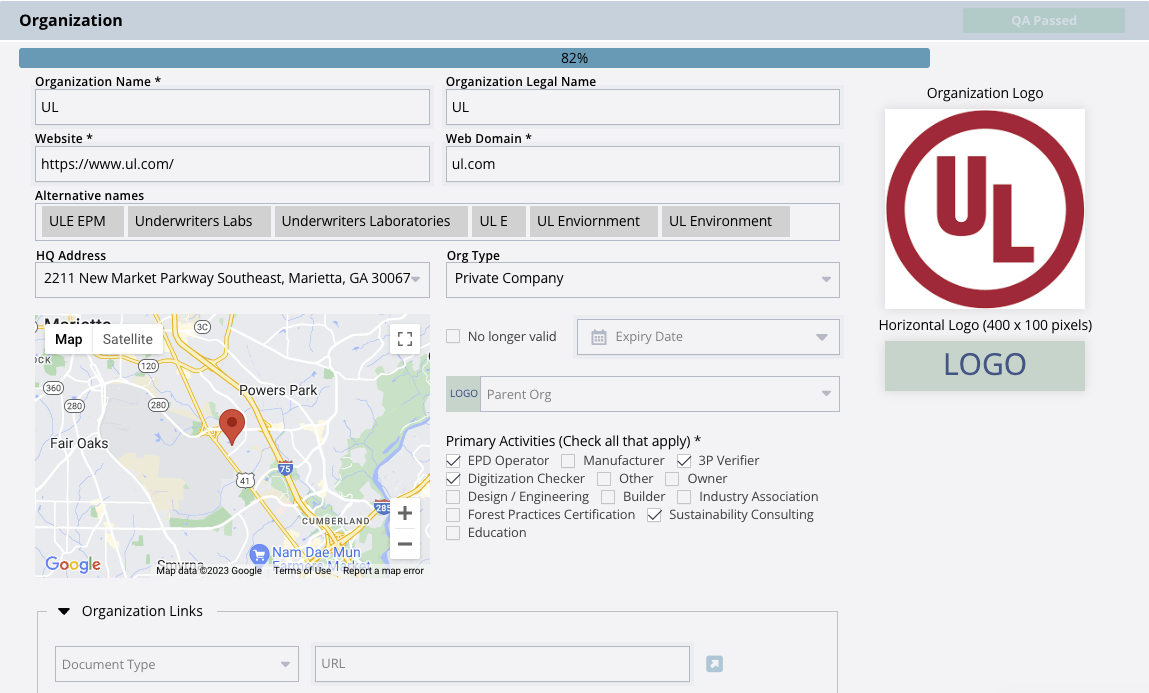This screenshot has height=693, width=1149.
Task: Check the No longer valid checkbox
Action: [454, 337]
